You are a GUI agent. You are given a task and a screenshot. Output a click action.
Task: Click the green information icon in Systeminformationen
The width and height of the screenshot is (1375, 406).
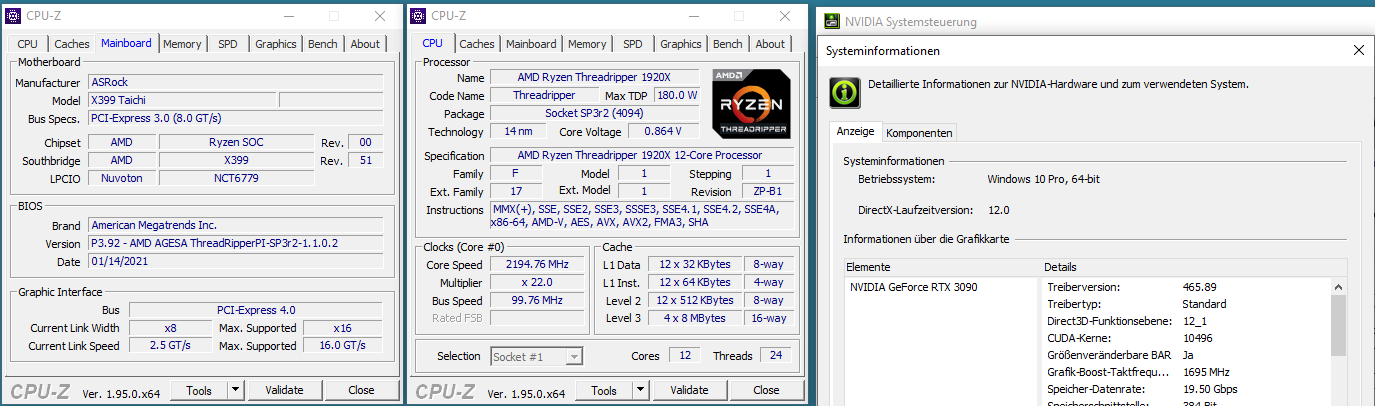pyautogui.click(x=845, y=91)
